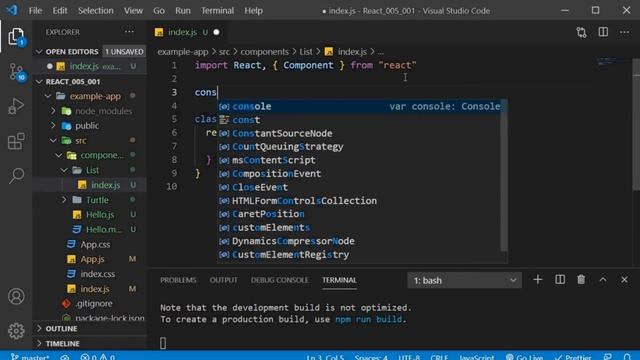
Task: Open the Source Control view
Action: point(16,72)
